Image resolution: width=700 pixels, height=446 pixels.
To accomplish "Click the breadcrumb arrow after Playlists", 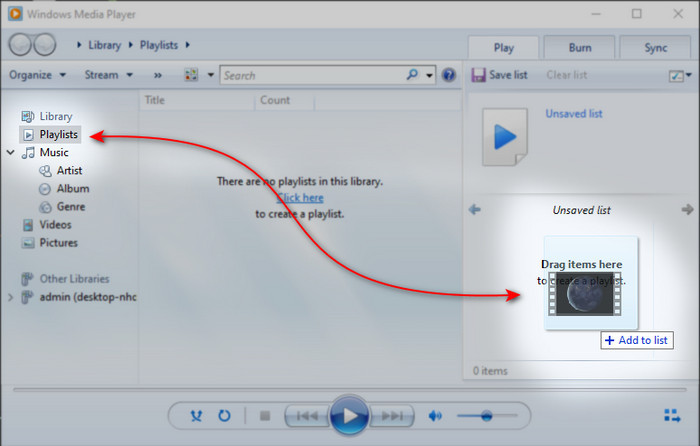I will coord(188,45).
